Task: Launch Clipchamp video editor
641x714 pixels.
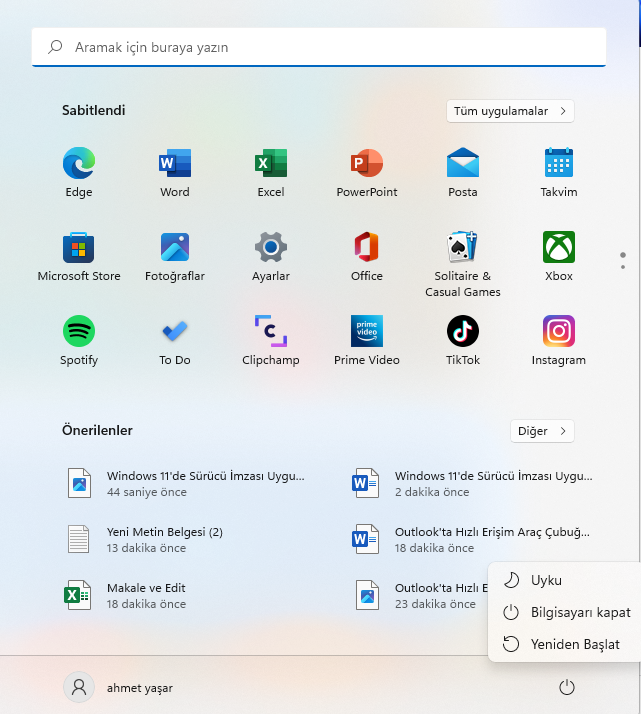Action: pos(271,340)
